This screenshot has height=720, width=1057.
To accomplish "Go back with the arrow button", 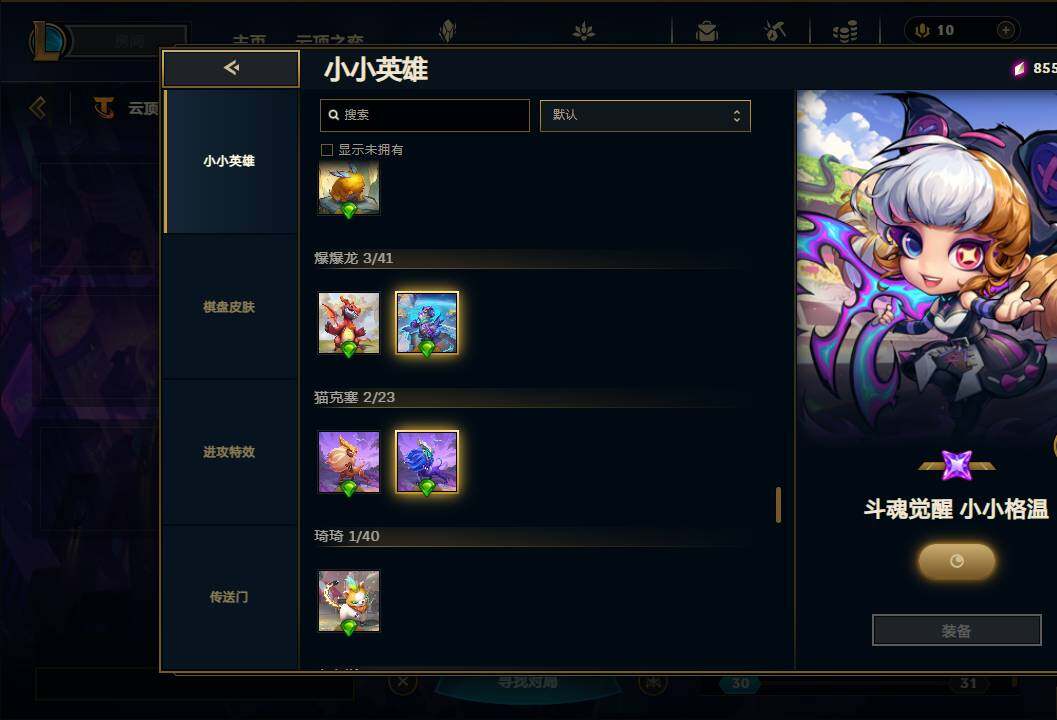I will tap(231, 68).
